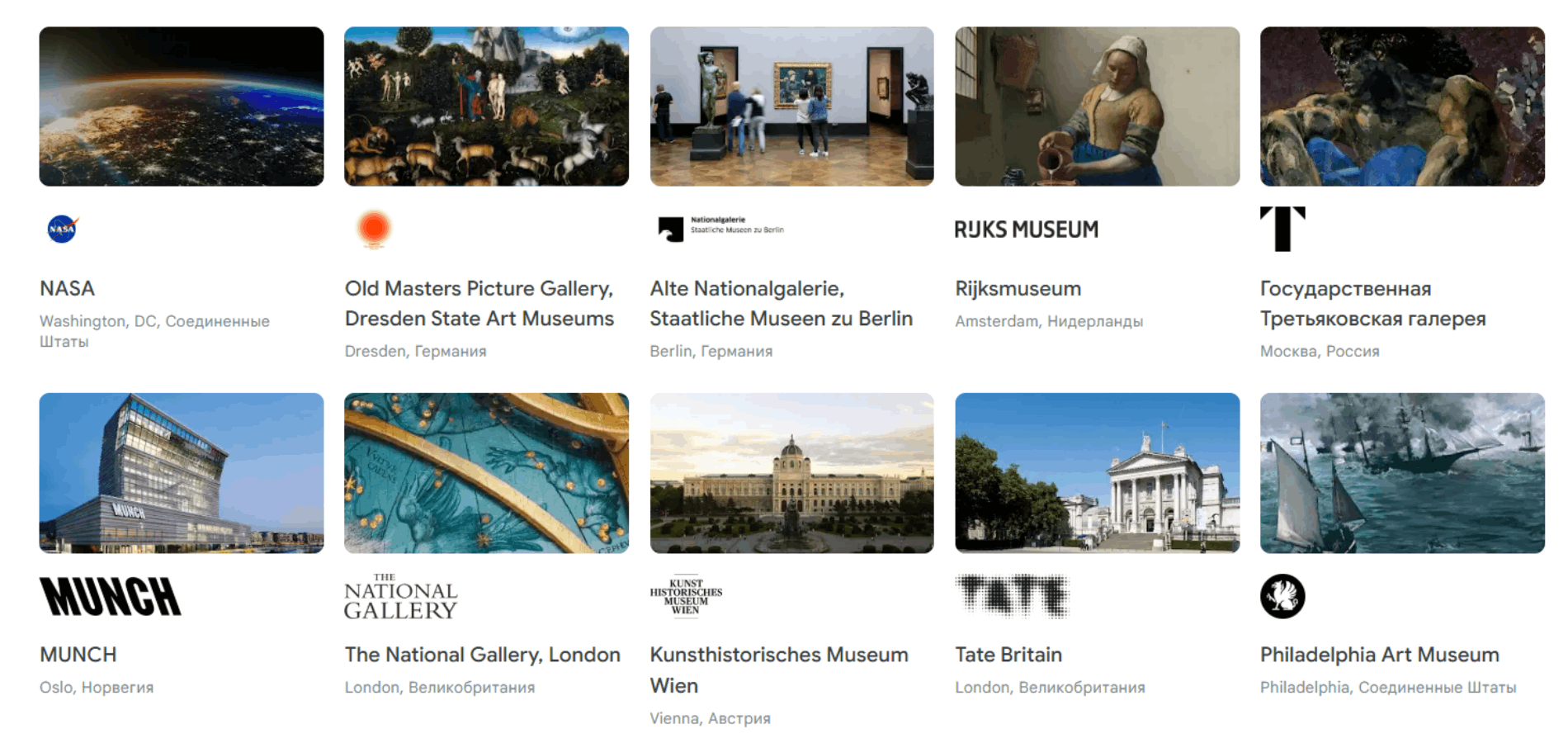
Task: Click the black T logo of Tretyakov Gallery
Action: tap(1282, 229)
